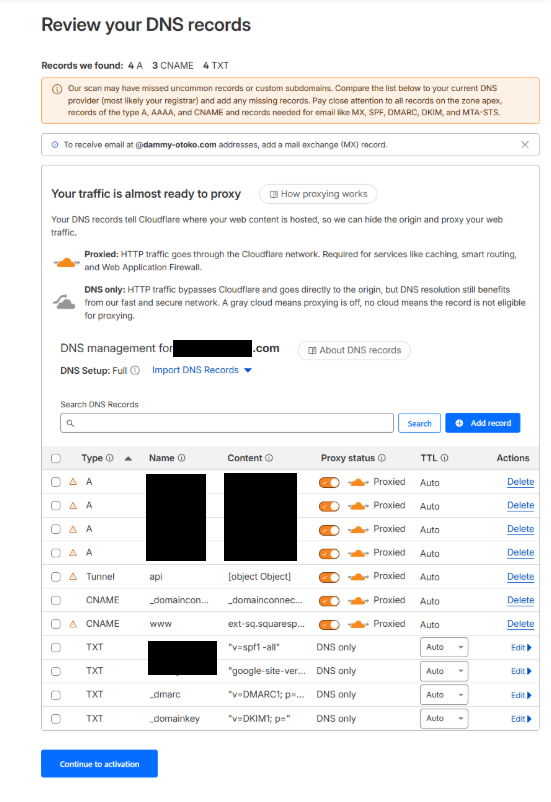Click the warning triangle on the Tunnel row
This screenshot has width=551, height=802.
click(x=73, y=576)
